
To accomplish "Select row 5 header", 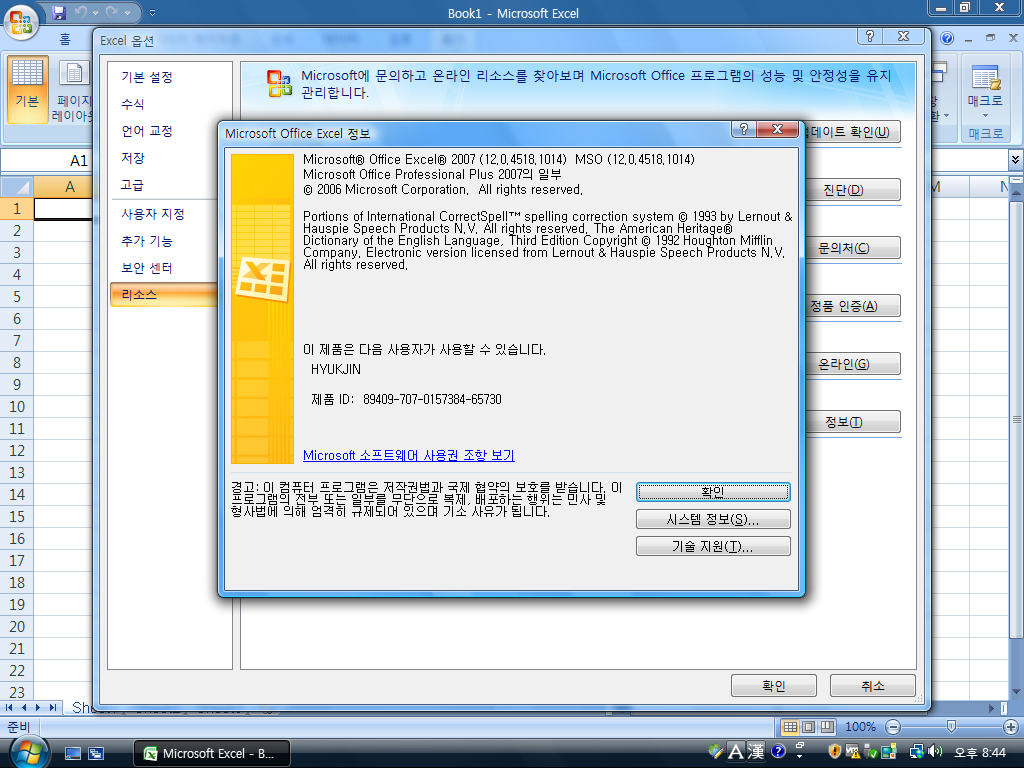I will tap(17, 296).
